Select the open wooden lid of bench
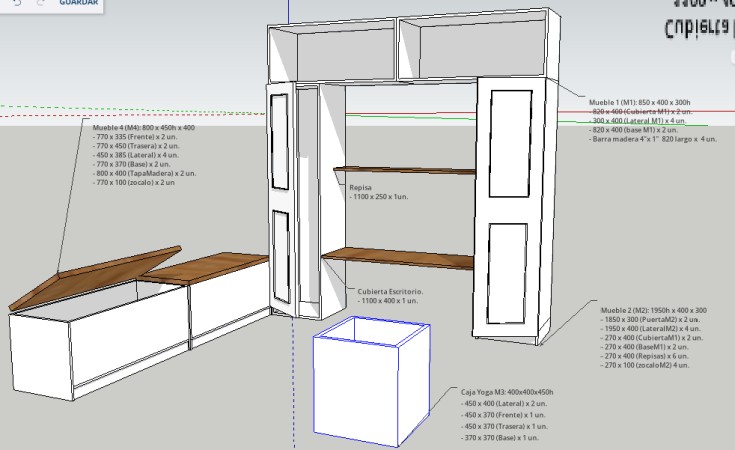This screenshot has height=450, width=735. click(x=95, y=277)
